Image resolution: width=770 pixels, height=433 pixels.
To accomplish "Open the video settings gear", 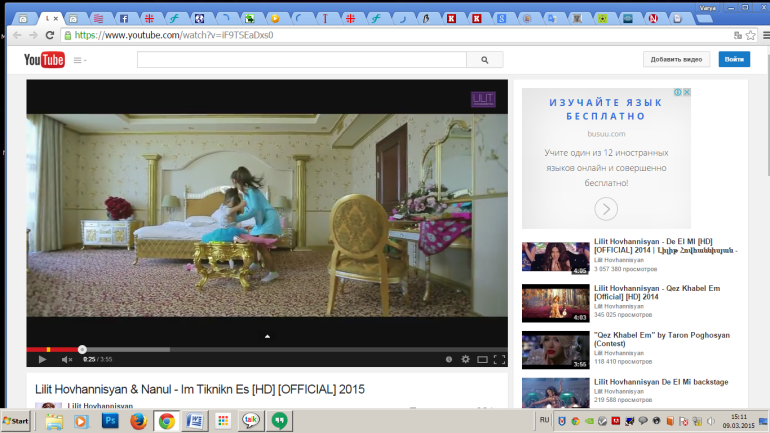I will pos(466,359).
